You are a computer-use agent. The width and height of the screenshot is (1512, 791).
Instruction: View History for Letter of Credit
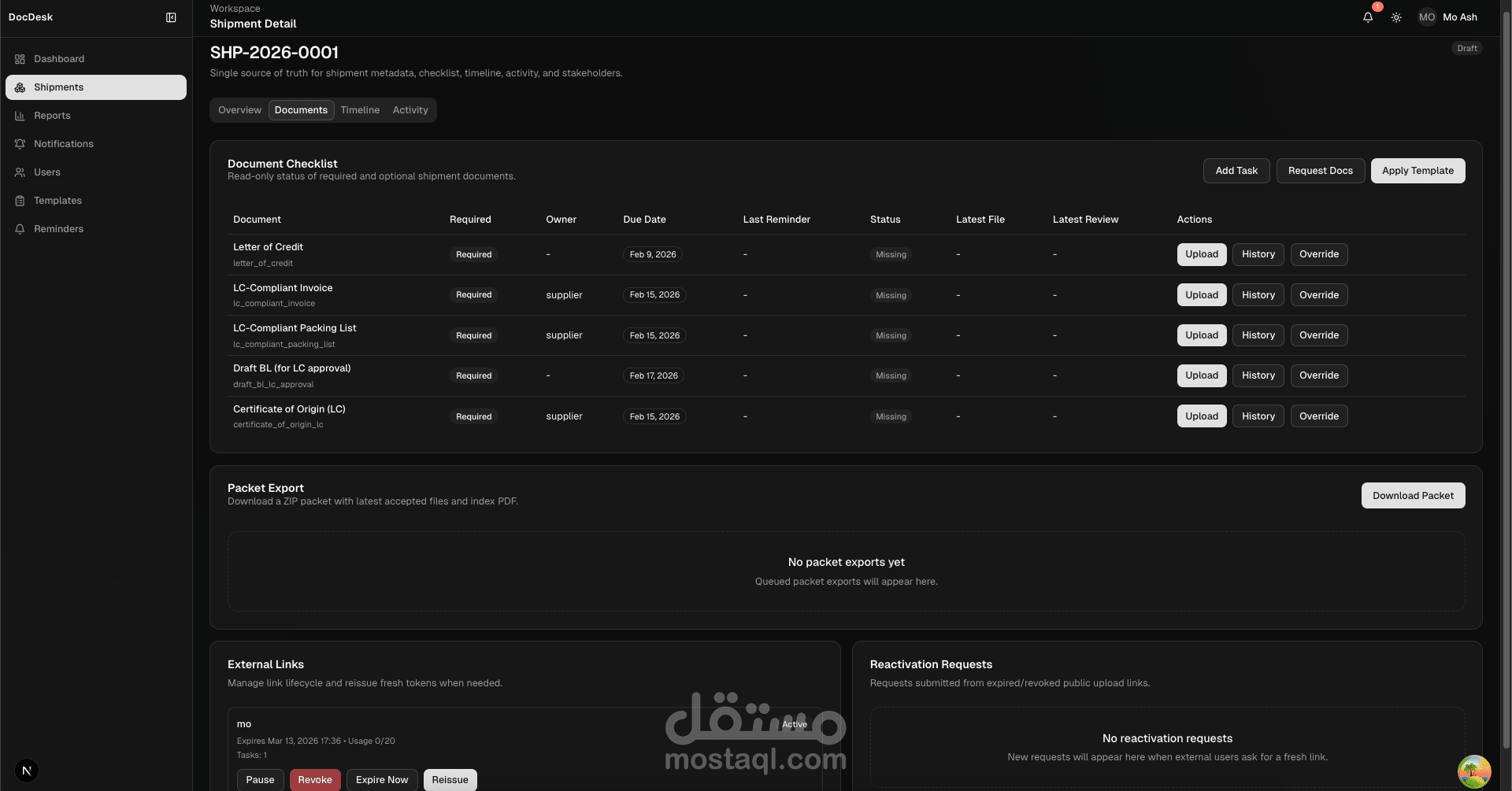coord(1258,254)
